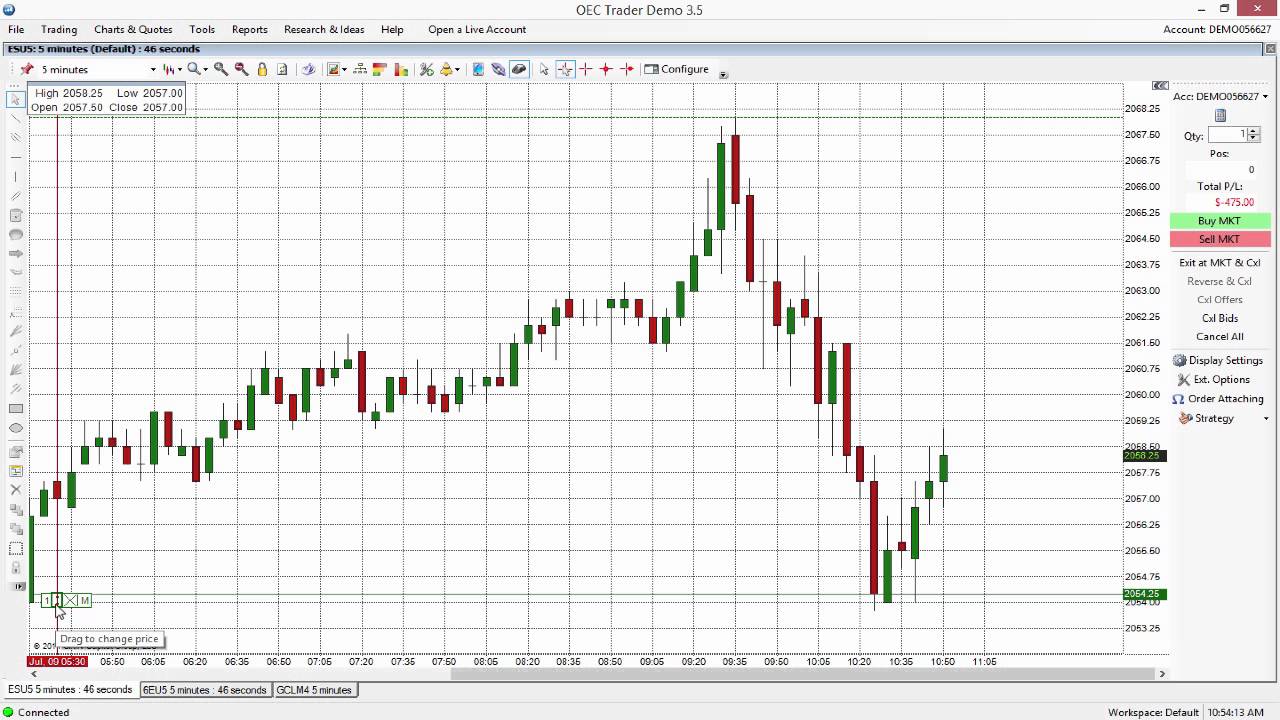1280x720 pixels.
Task: Click the X delete tool in the drawing toolbar
Action: coord(15,491)
